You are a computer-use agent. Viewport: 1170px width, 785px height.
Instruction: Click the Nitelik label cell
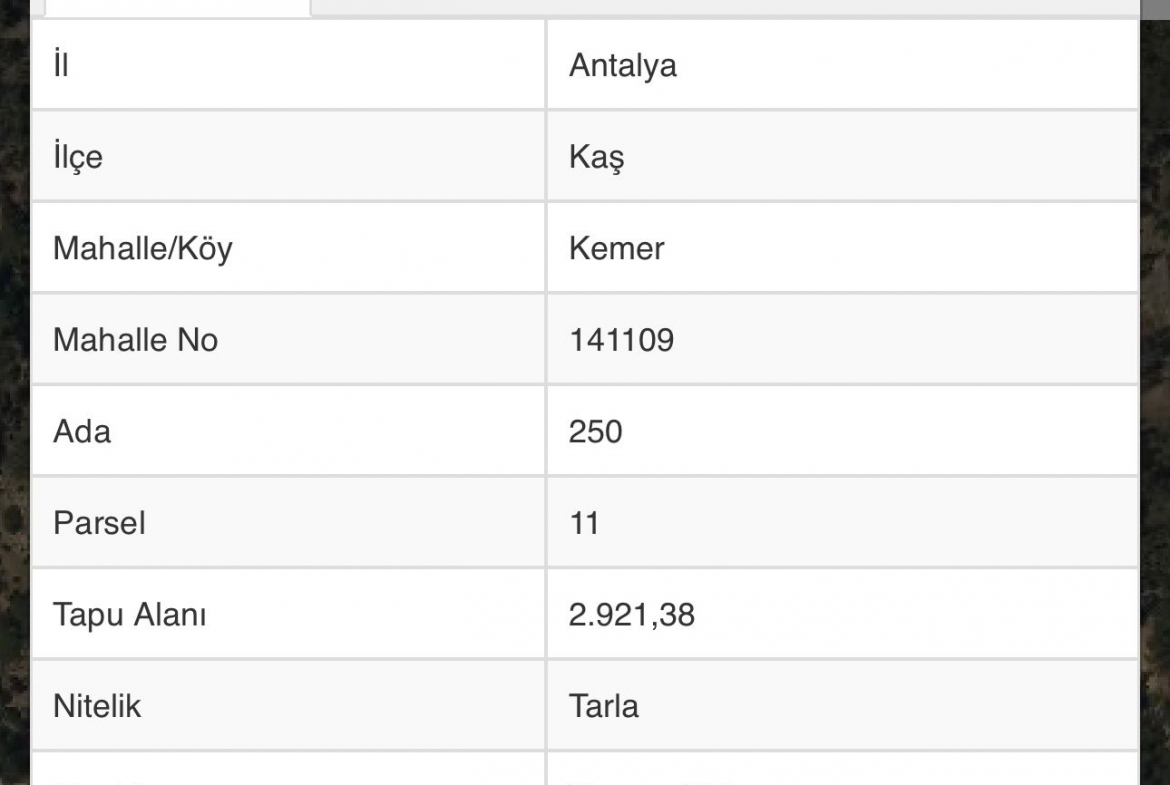point(289,706)
